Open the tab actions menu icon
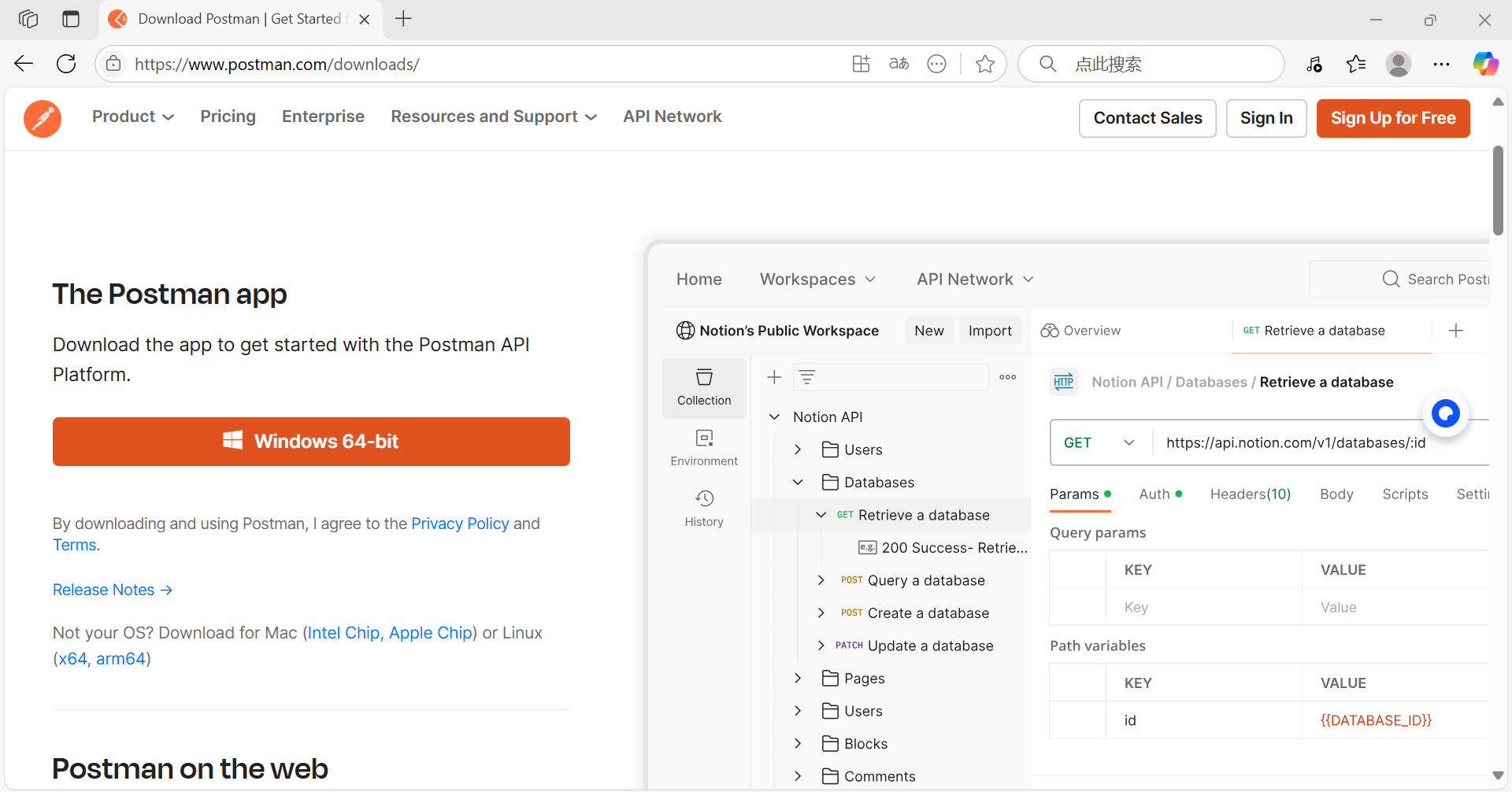 [71, 19]
